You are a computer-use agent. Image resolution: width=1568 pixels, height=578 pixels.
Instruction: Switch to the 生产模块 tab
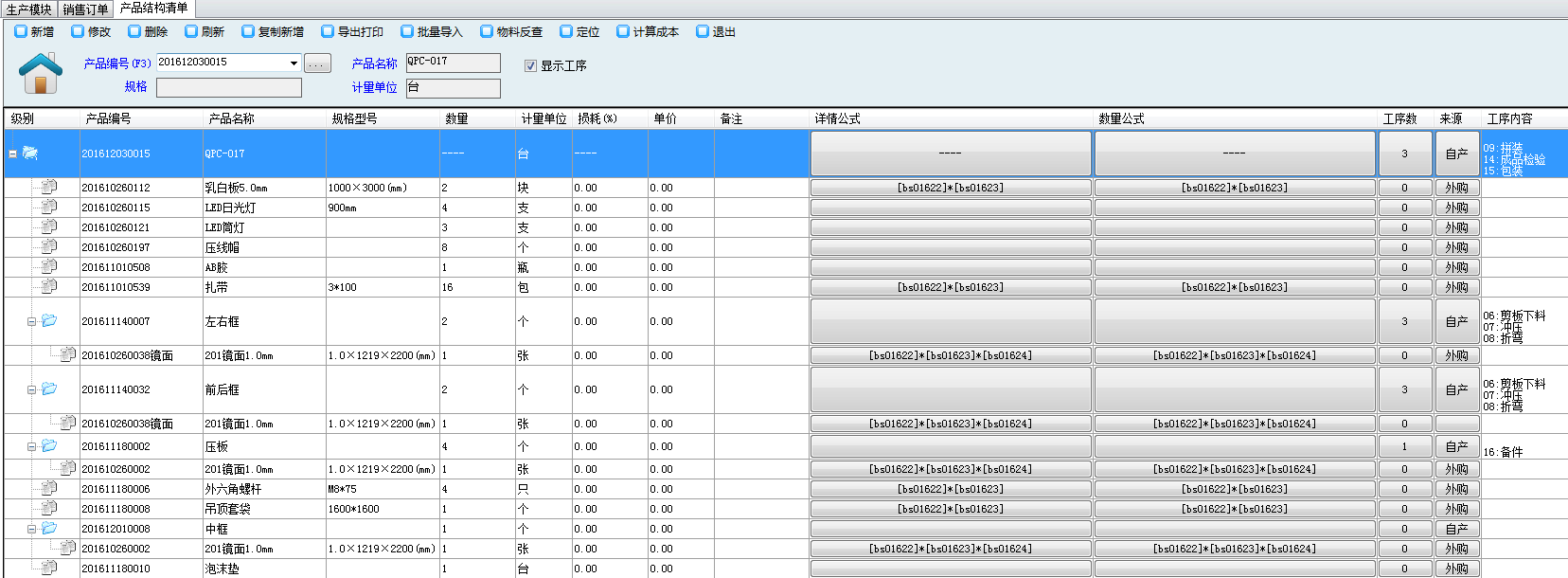point(29,9)
